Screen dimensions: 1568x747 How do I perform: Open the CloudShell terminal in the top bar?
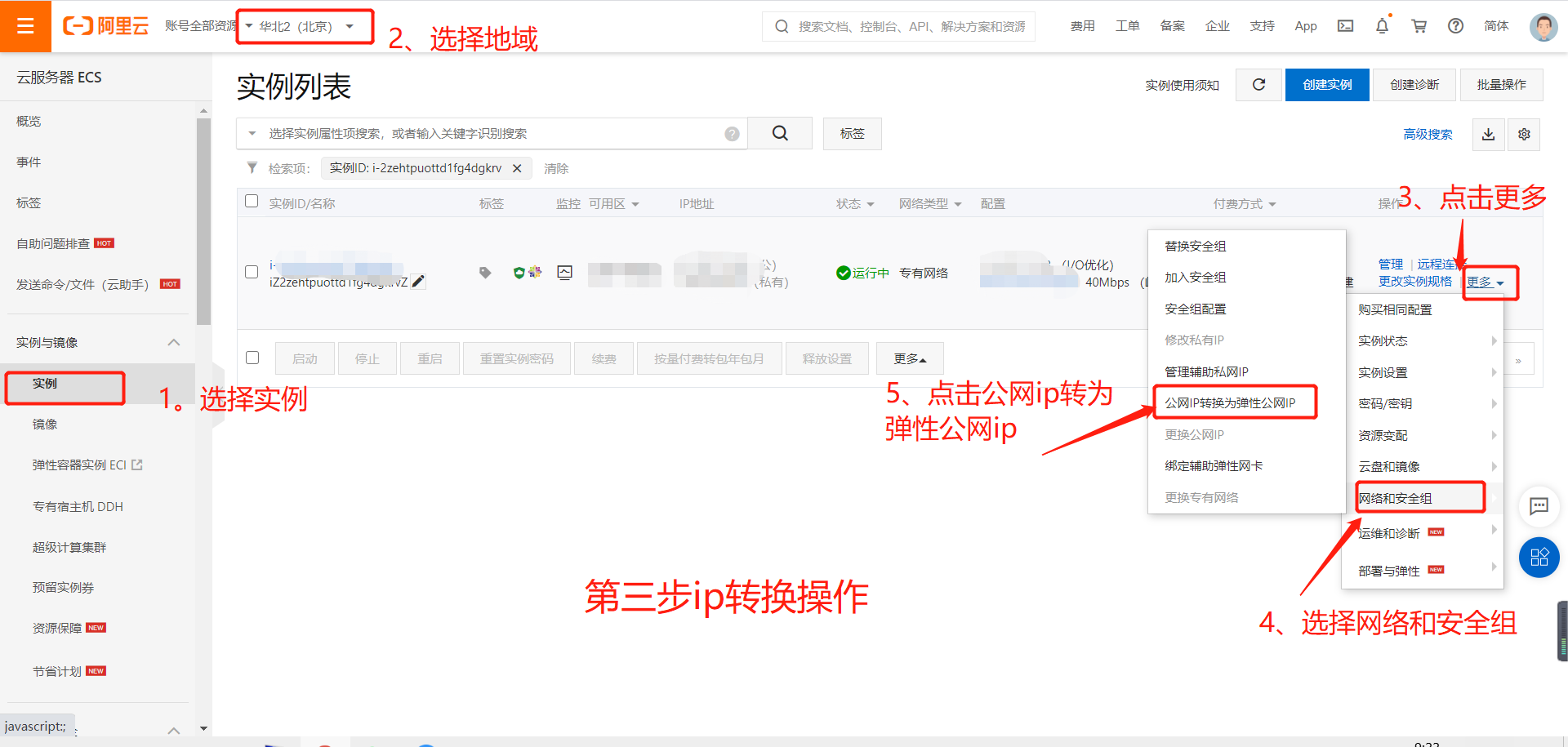point(1345,25)
